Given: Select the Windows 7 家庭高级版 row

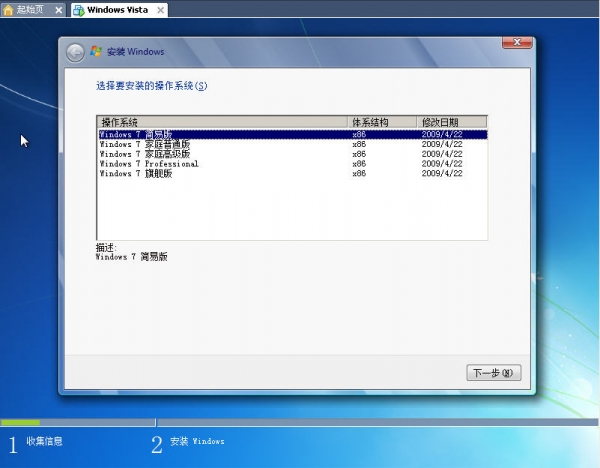Looking at the screenshot, I should tap(293, 154).
